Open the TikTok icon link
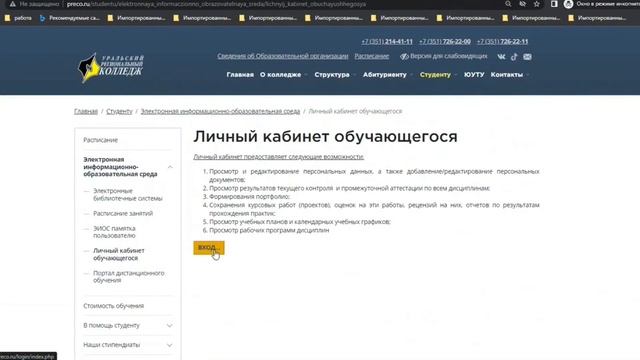The height and width of the screenshot is (360, 640). (x=514, y=57)
